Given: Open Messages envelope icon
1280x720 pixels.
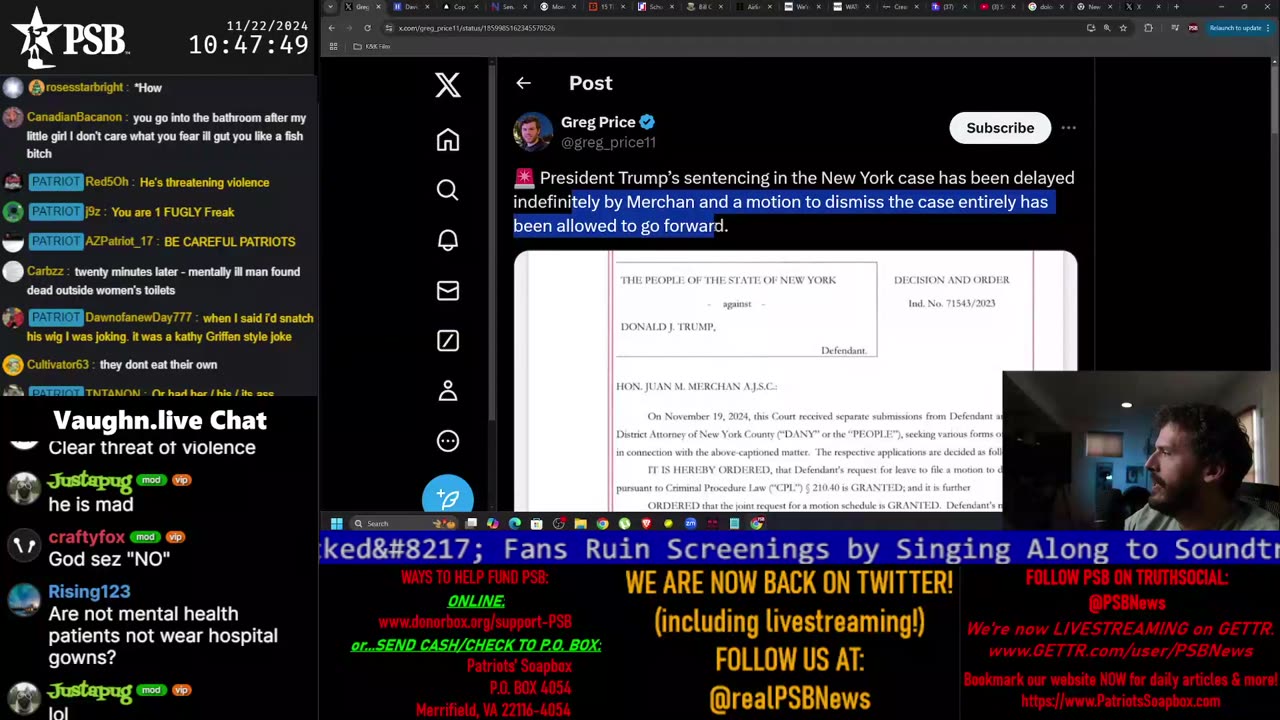Looking at the screenshot, I should click(447, 290).
